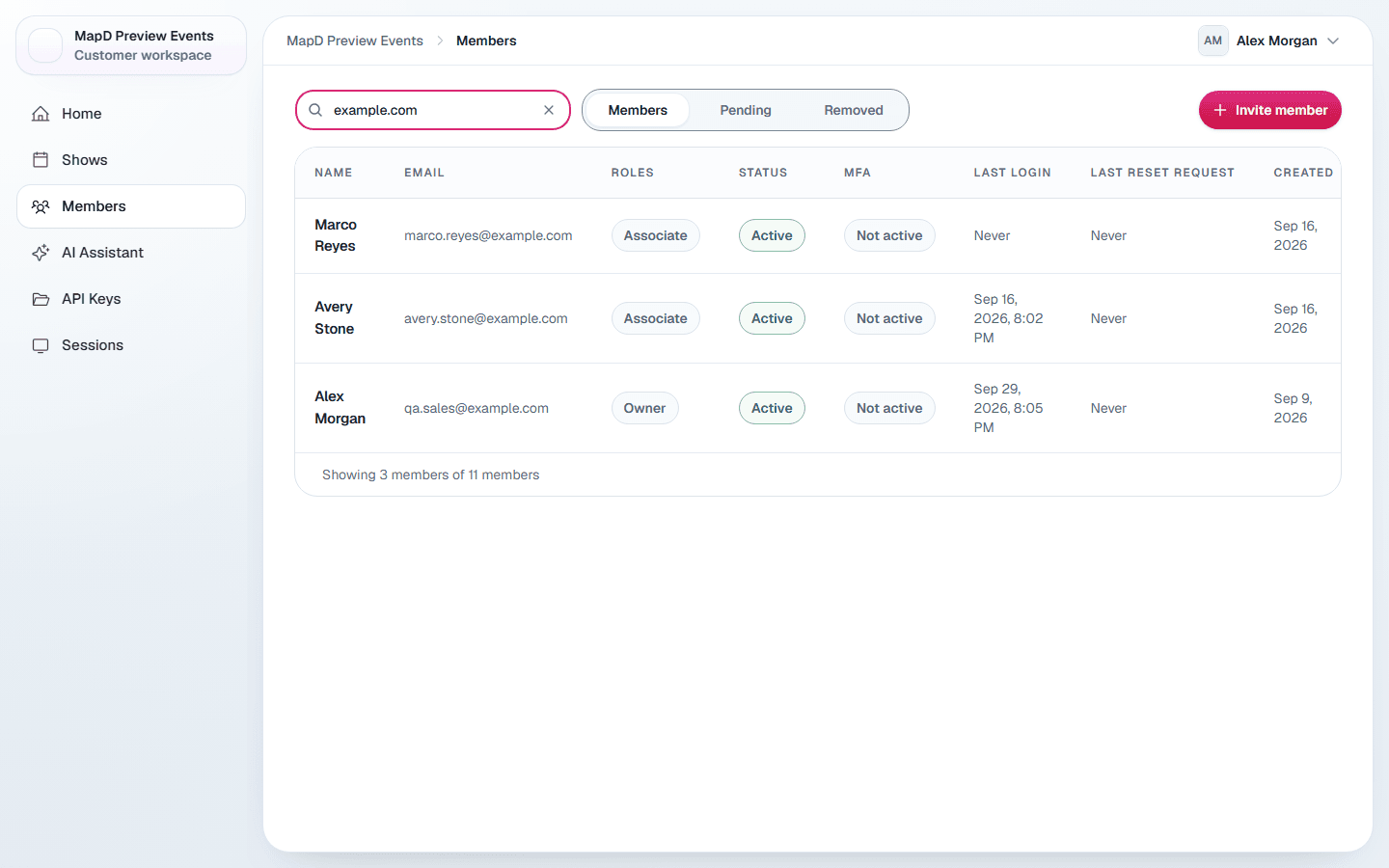
Task: Open the Marco Reyes member row
Action: tap(818, 235)
